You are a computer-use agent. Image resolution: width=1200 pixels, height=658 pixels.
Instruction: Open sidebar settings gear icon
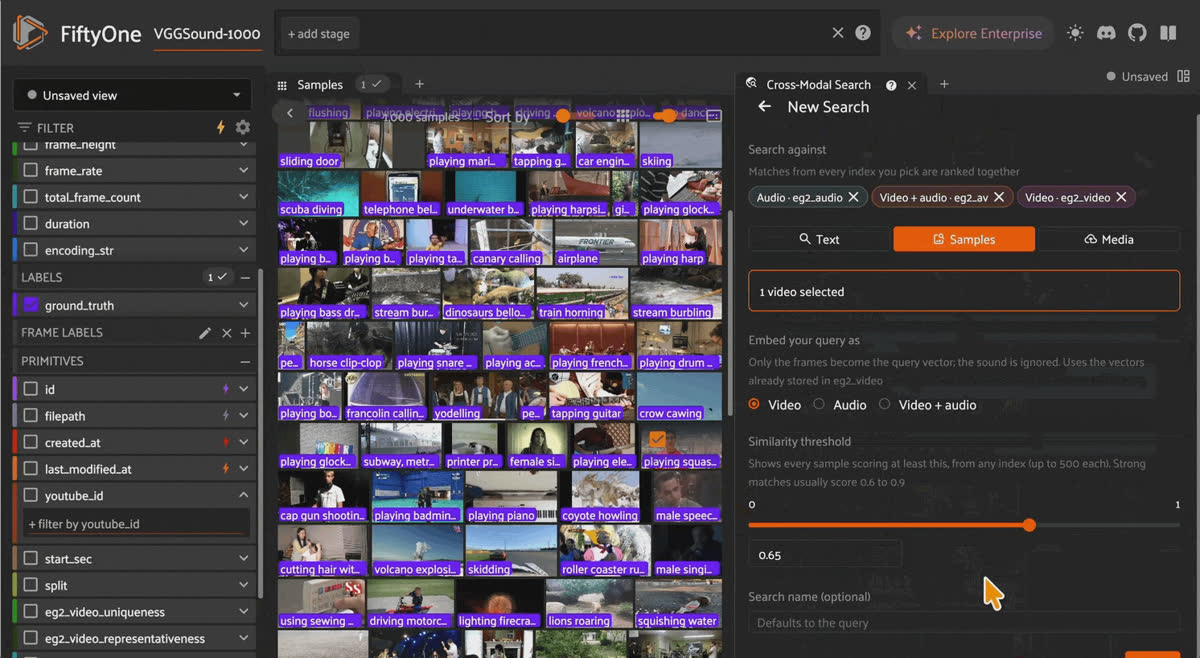coord(243,127)
